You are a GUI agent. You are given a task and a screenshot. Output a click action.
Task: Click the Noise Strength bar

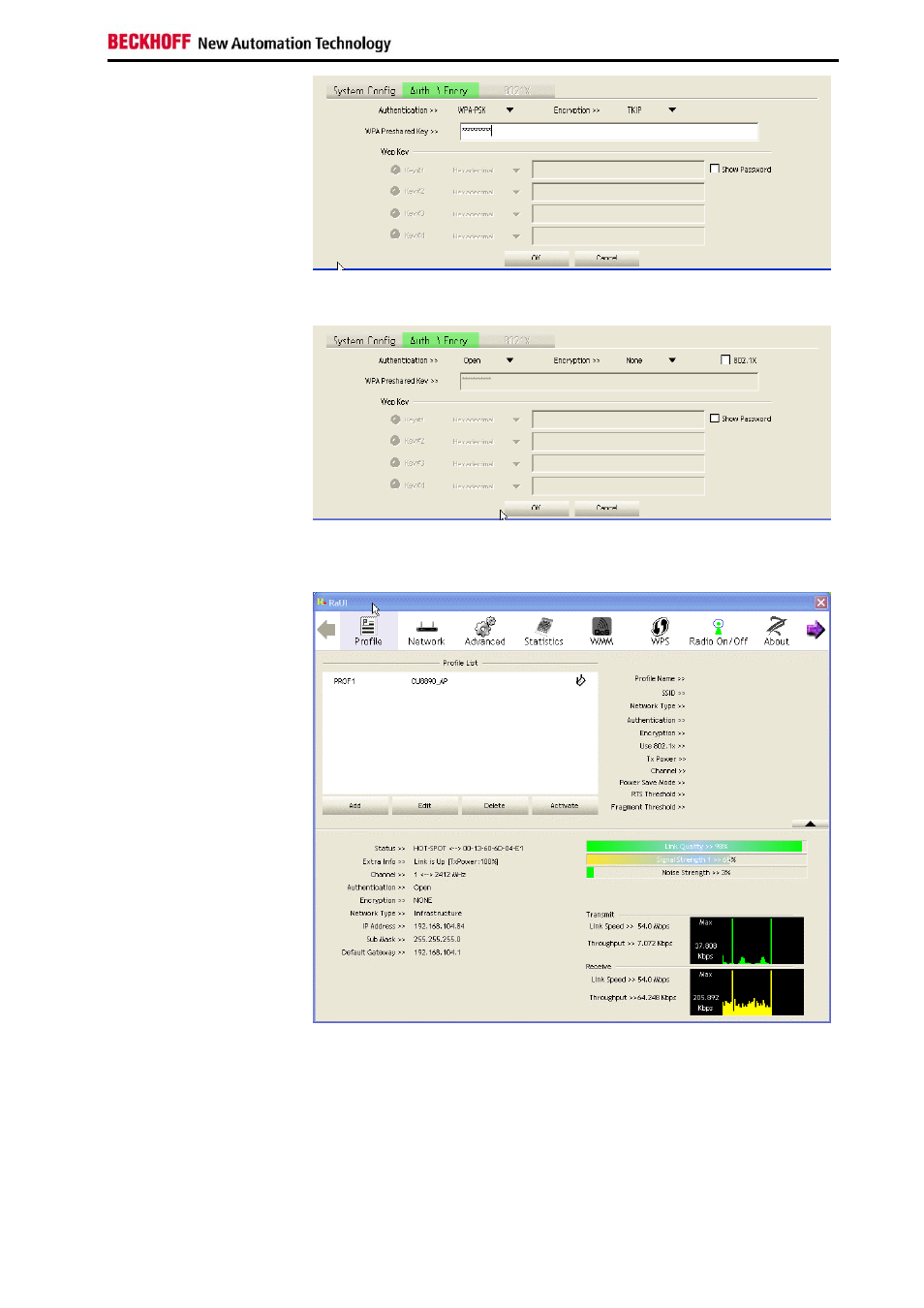[695, 872]
